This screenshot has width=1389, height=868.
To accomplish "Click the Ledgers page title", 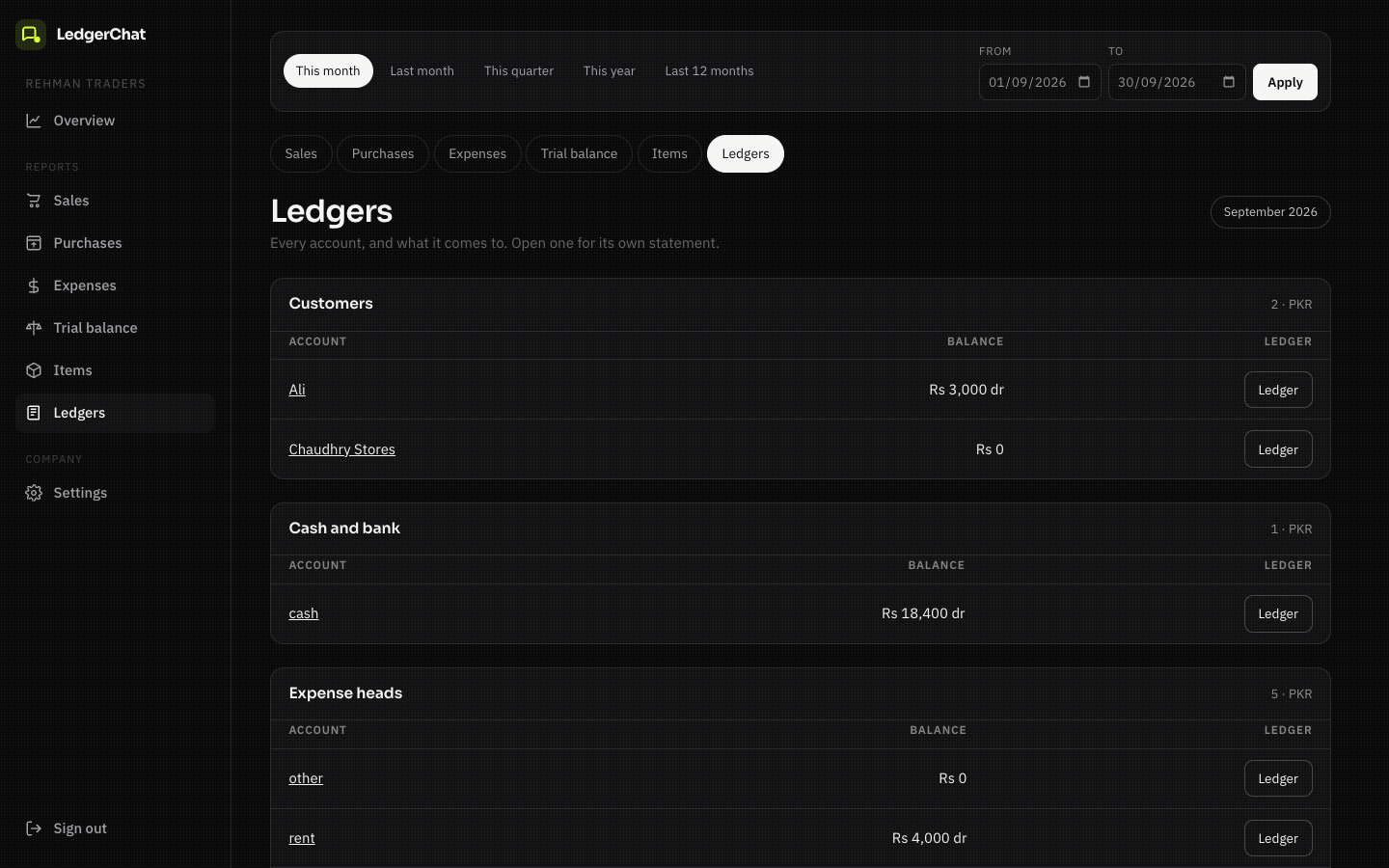I will click(x=332, y=211).
